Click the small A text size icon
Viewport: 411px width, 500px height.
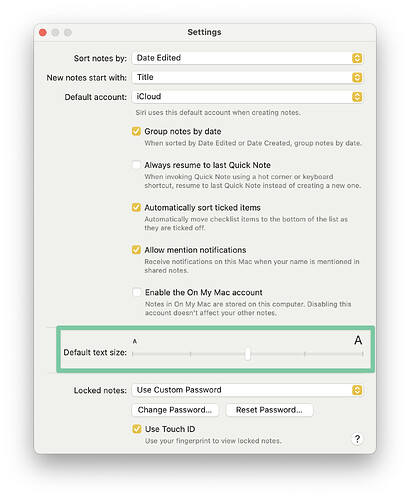[x=135, y=341]
